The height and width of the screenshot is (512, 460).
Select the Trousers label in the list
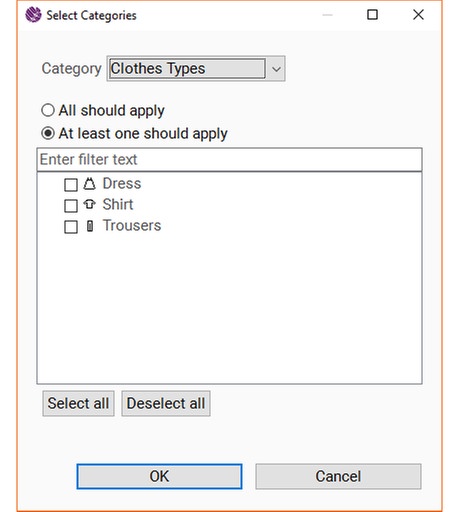pyautogui.click(x=132, y=226)
